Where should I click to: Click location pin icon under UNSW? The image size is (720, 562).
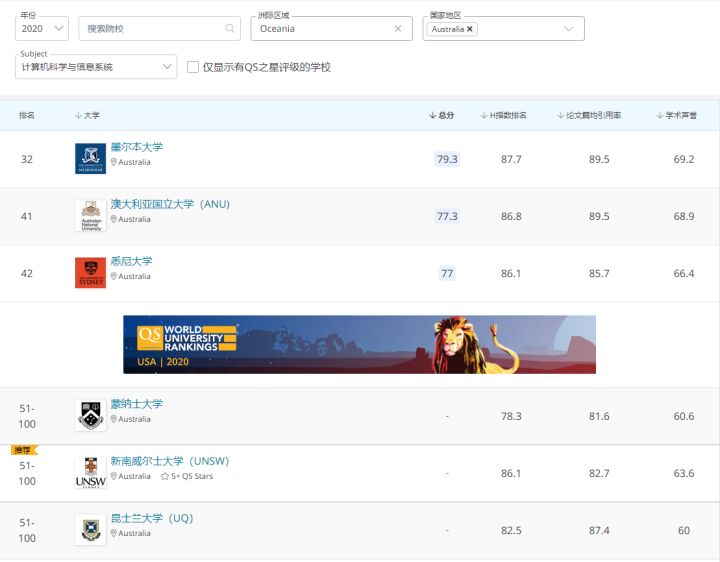[113, 476]
